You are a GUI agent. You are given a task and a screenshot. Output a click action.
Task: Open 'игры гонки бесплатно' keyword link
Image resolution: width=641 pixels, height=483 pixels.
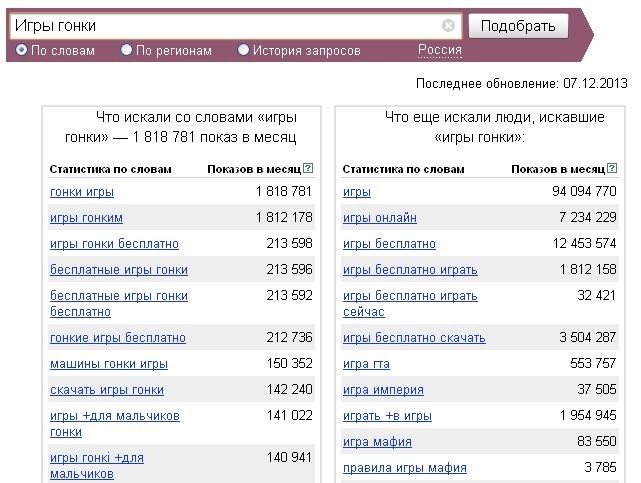pyautogui.click(x=114, y=244)
